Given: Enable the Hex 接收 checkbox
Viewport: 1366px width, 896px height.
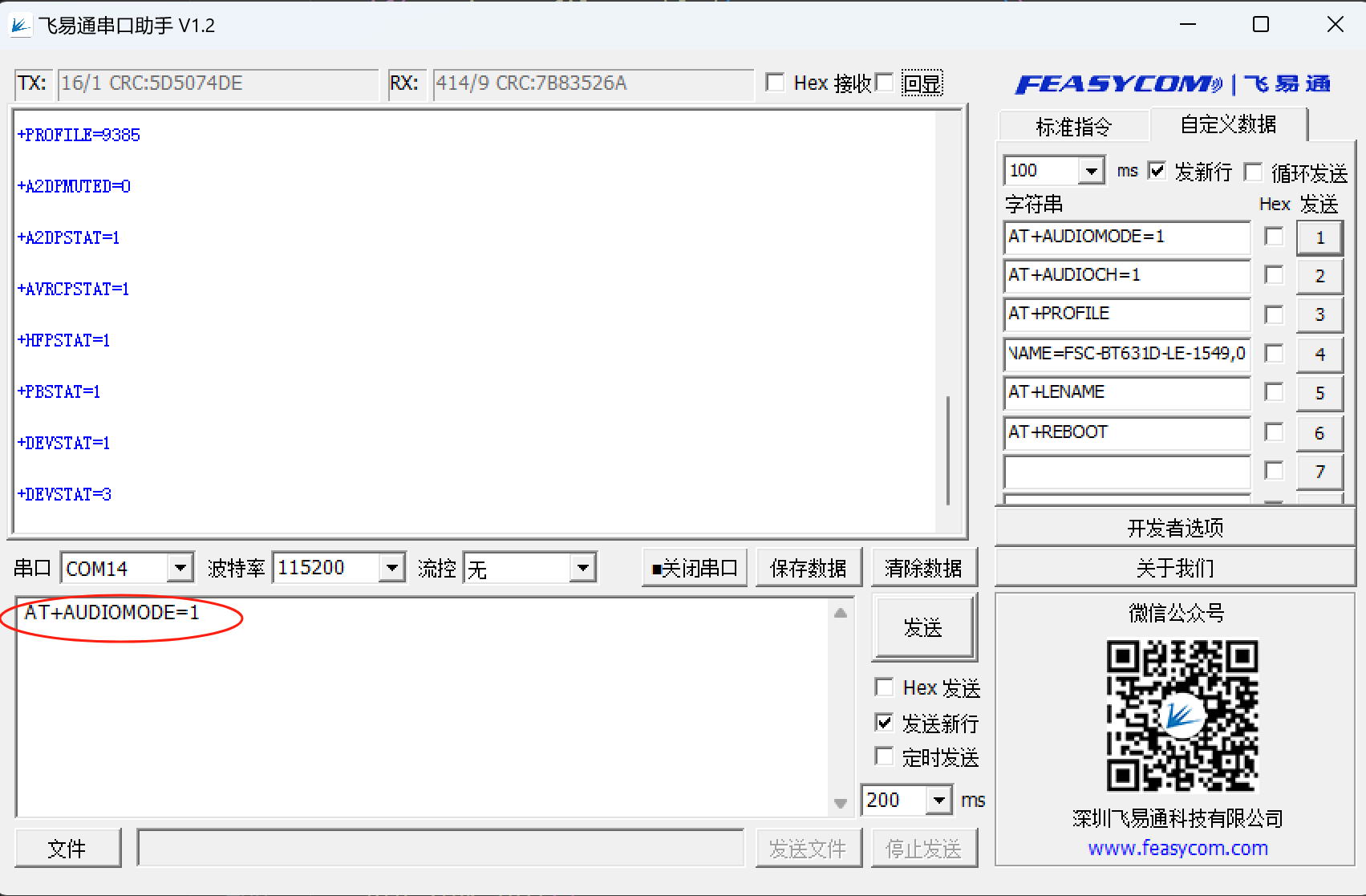Looking at the screenshot, I should tap(775, 83).
